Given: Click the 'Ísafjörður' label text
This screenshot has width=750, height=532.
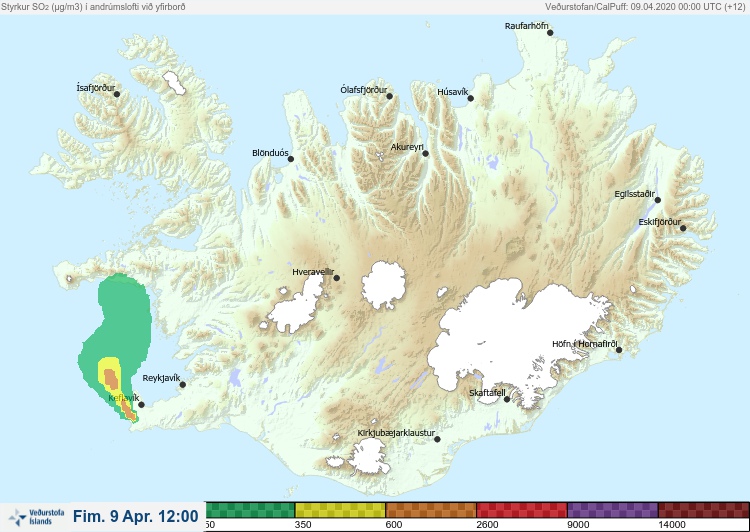Looking at the screenshot, I should (x=96, y=88).
